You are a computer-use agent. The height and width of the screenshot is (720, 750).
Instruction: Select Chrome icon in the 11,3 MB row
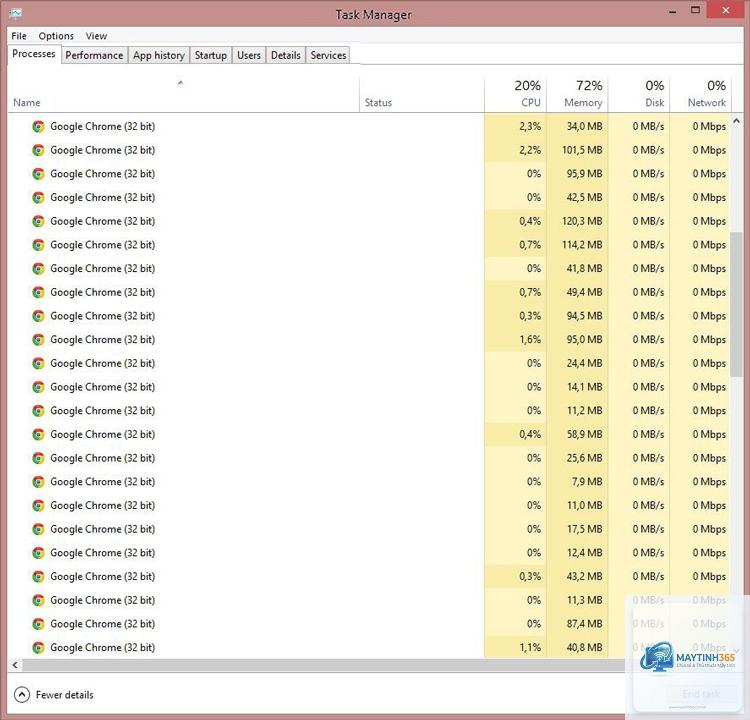click(38, 600)
